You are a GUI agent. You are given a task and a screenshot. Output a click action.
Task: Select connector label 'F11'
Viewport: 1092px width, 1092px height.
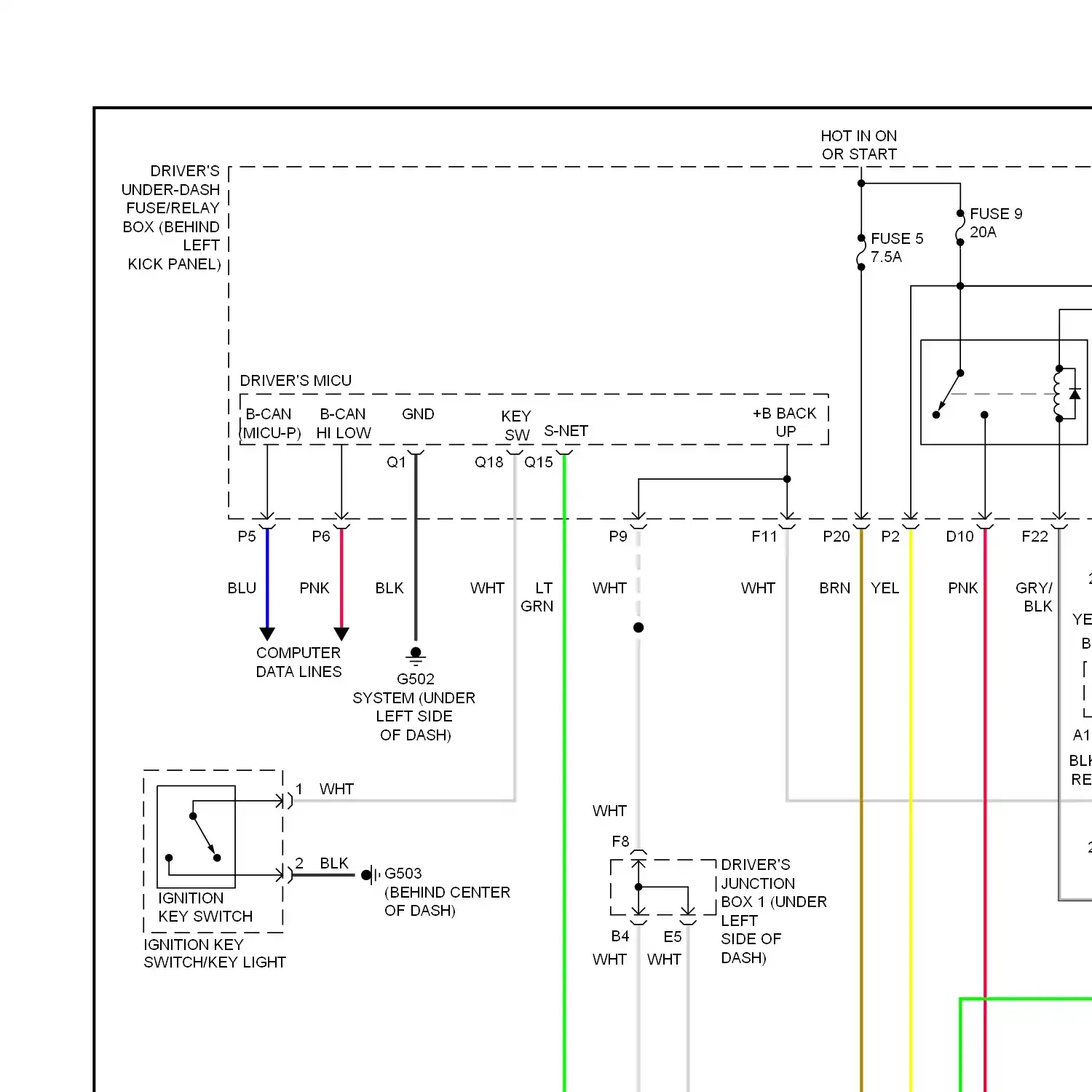(x=764, y=537)
